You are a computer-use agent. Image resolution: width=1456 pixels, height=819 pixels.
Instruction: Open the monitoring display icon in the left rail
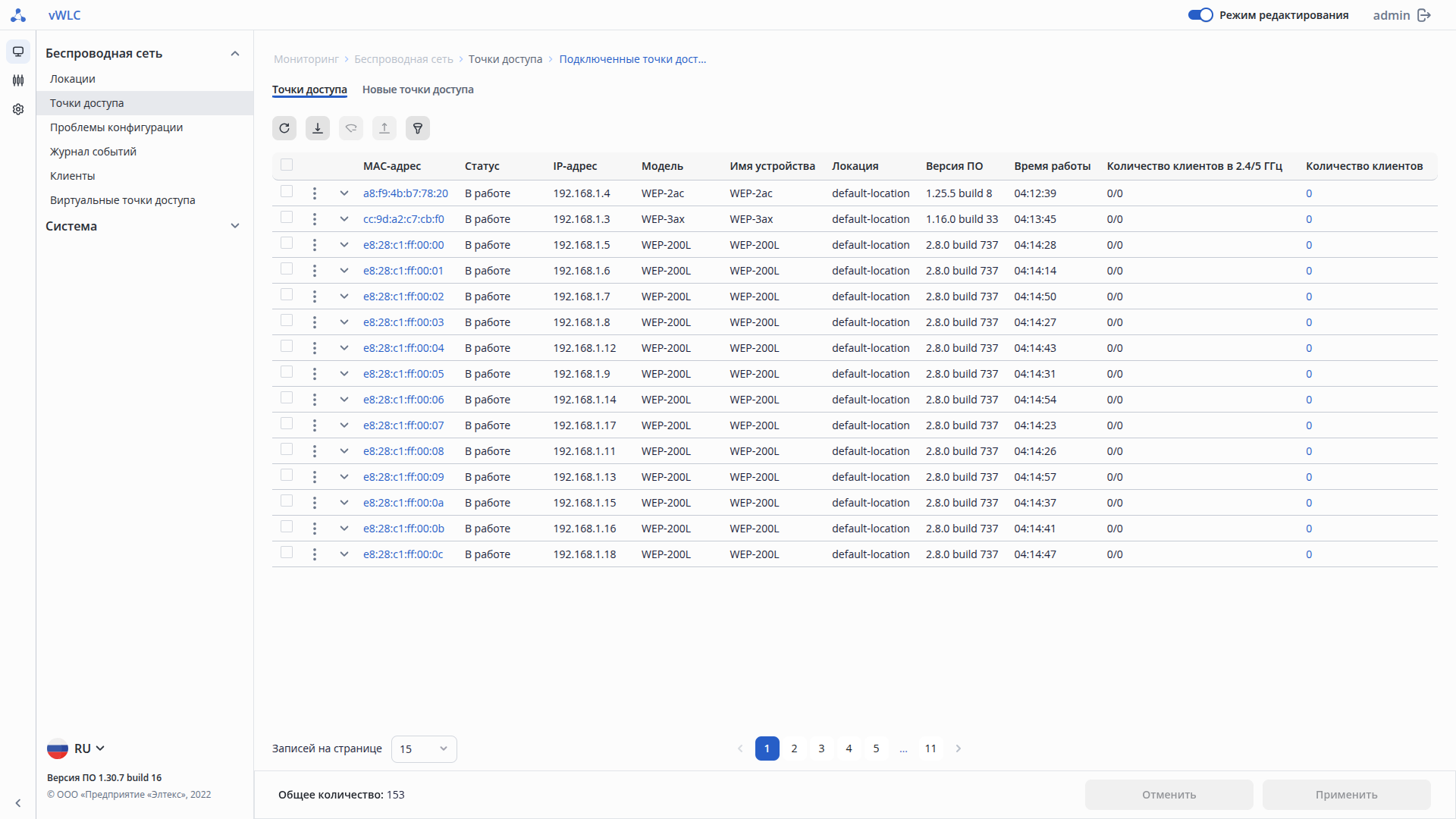pos(18,52)
